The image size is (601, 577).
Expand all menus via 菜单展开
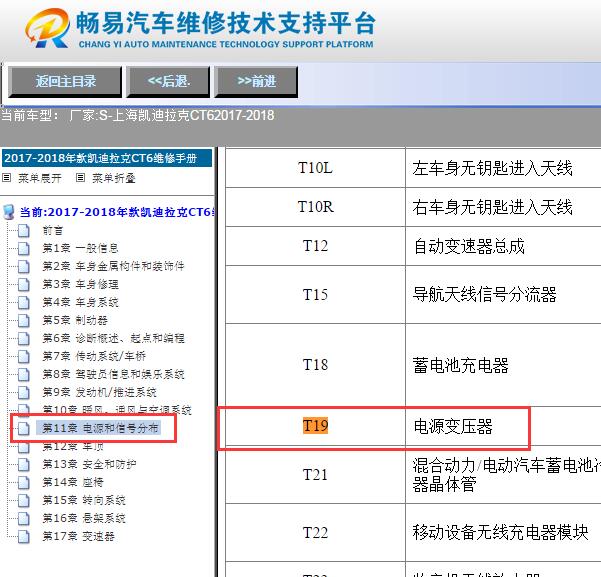pos(40,178)
